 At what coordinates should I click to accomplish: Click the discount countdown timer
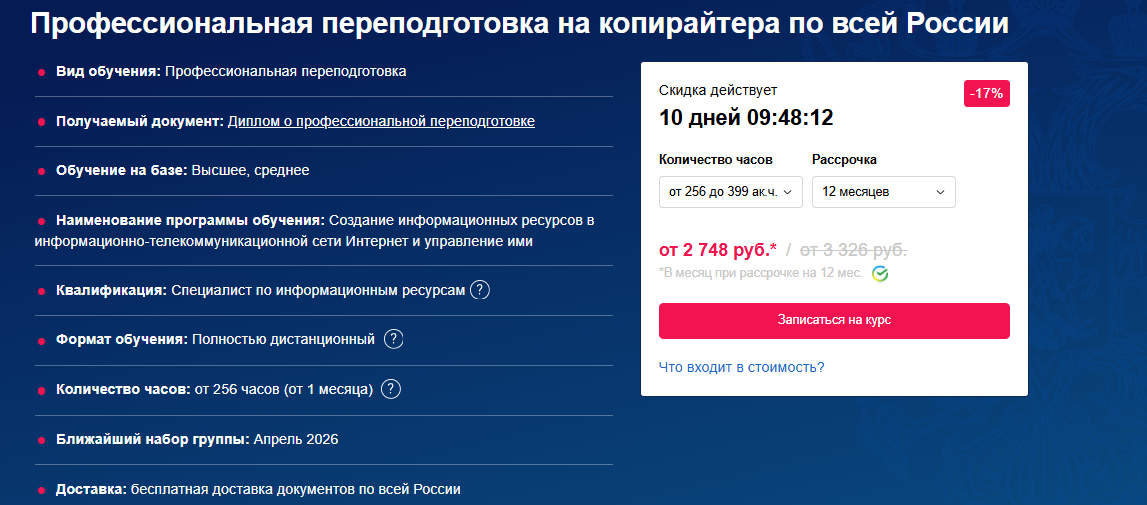(746, 118)
